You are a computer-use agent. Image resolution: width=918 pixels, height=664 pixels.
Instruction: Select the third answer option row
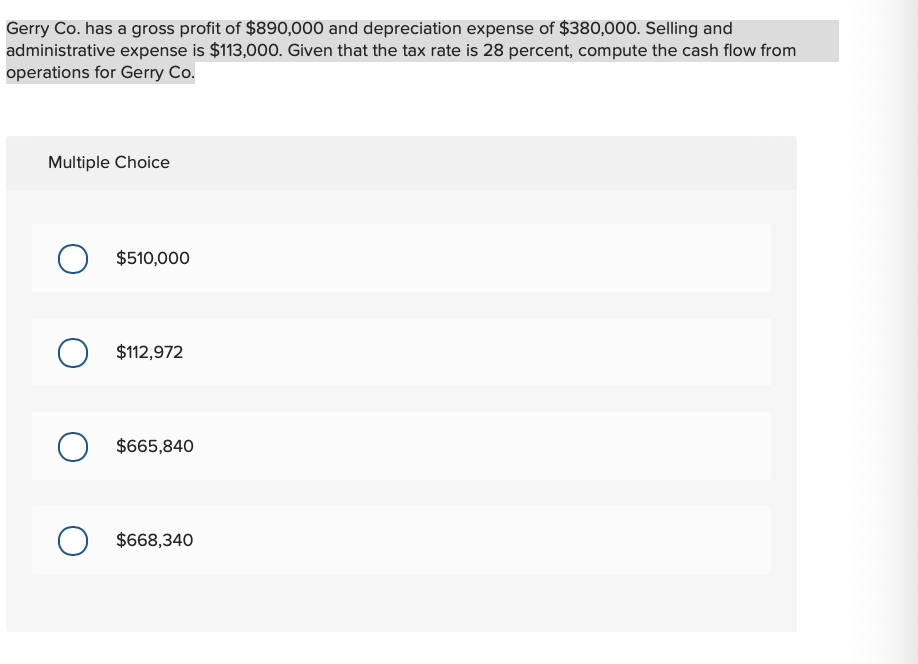click(400, 447)
